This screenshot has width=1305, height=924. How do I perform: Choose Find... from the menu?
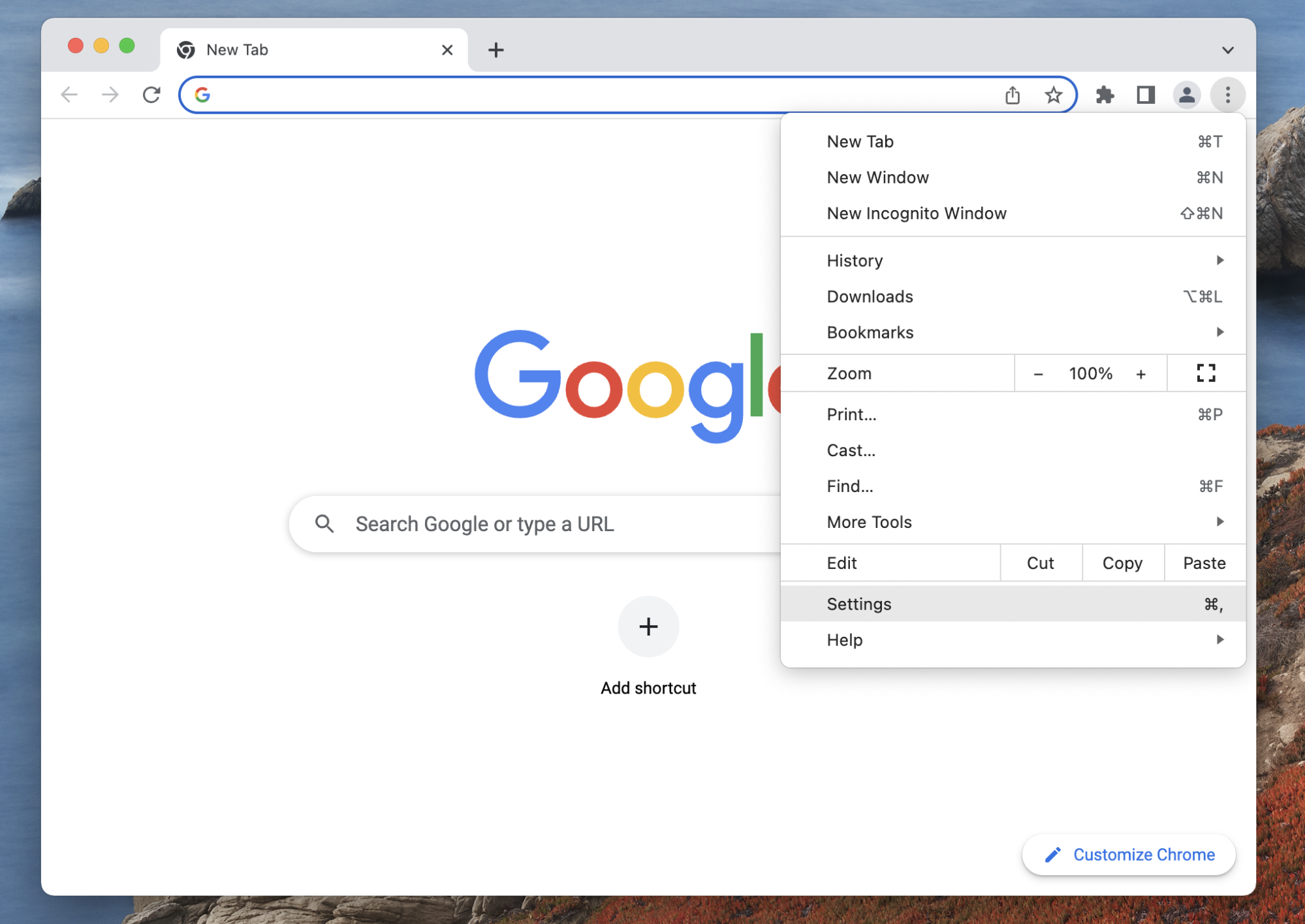[1013, 486]
